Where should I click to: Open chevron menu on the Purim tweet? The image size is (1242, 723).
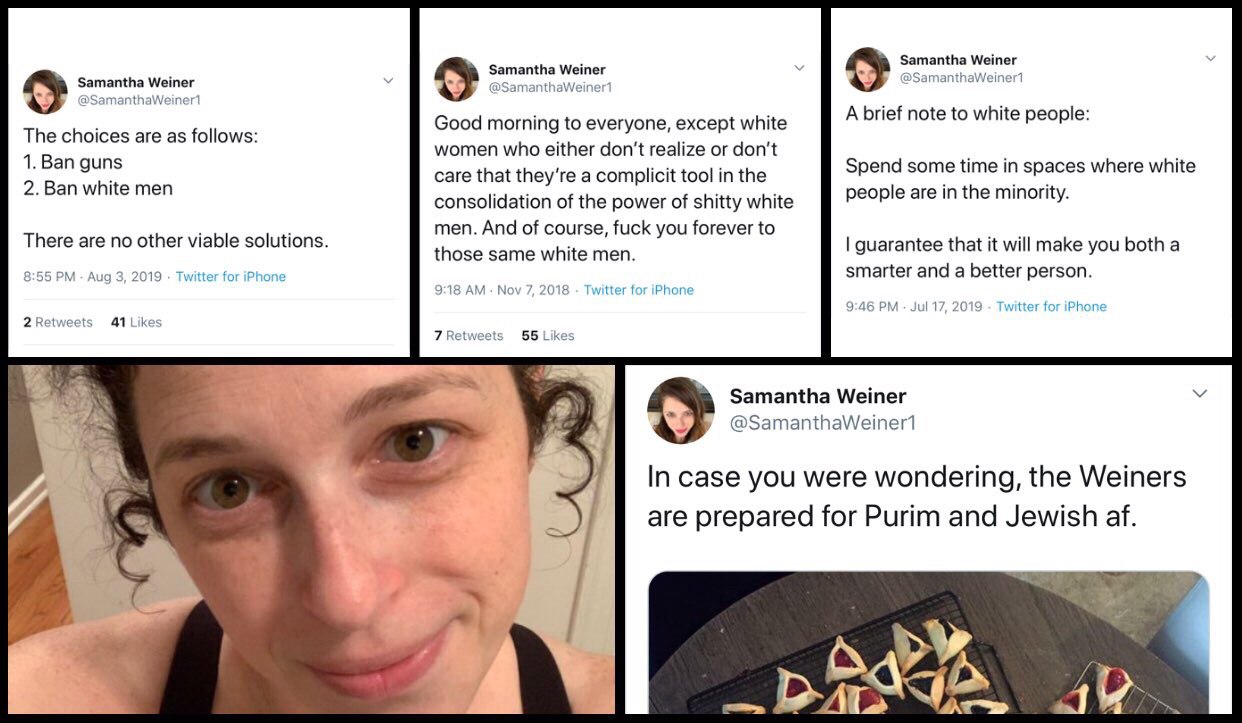click(1200, 394)
